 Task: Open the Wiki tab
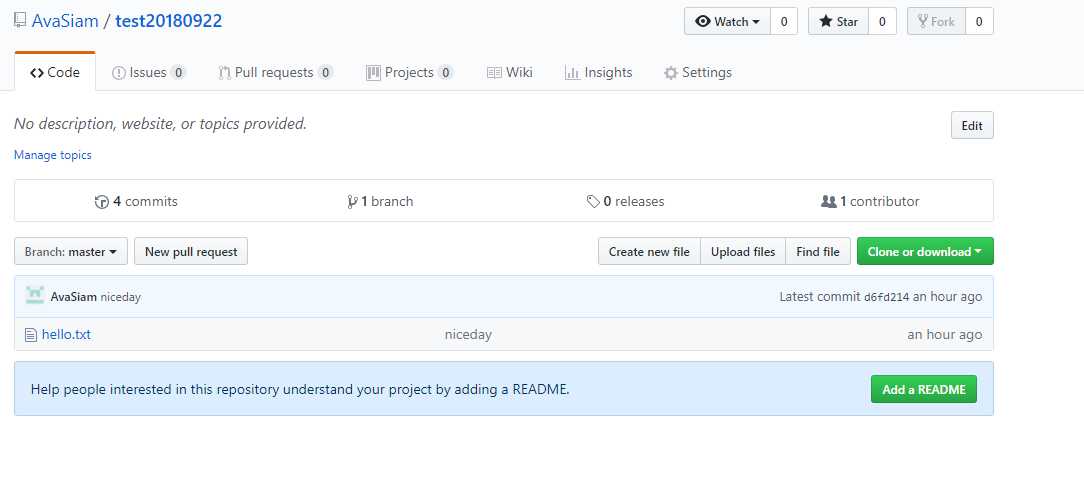[510, 73]
